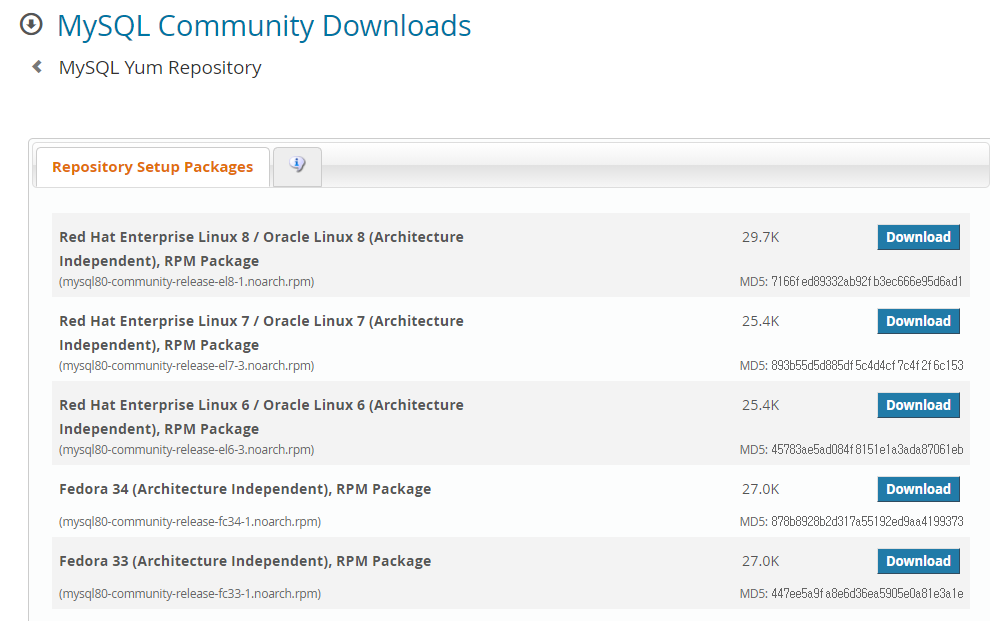Download the Fedora 34 RPM package
This screenshot has width=990, height=621.
pyautogui.click(x=918, y=489)
